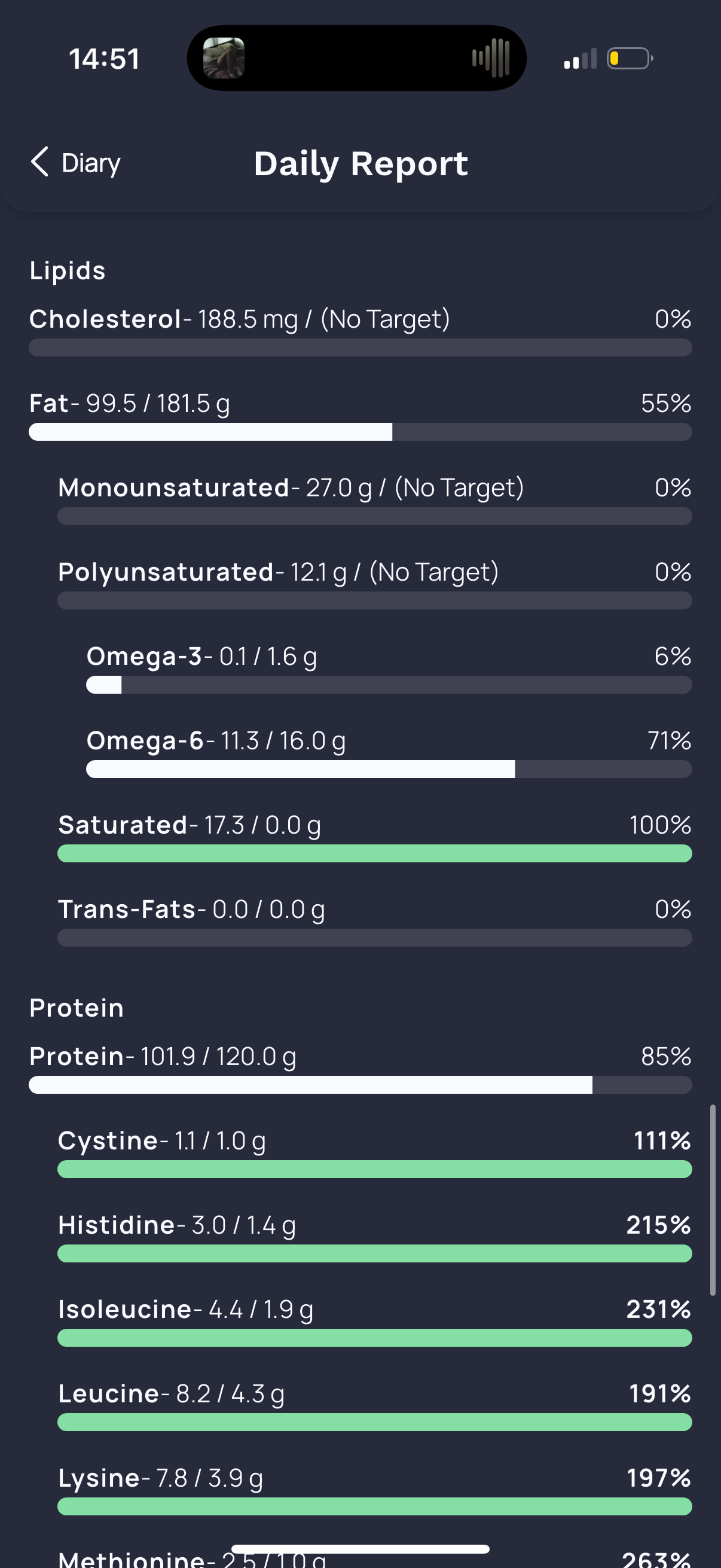721x1568 pixels.
Task: Open the Dynamic Island now-playing thumbnail
Action: (224, 59)
